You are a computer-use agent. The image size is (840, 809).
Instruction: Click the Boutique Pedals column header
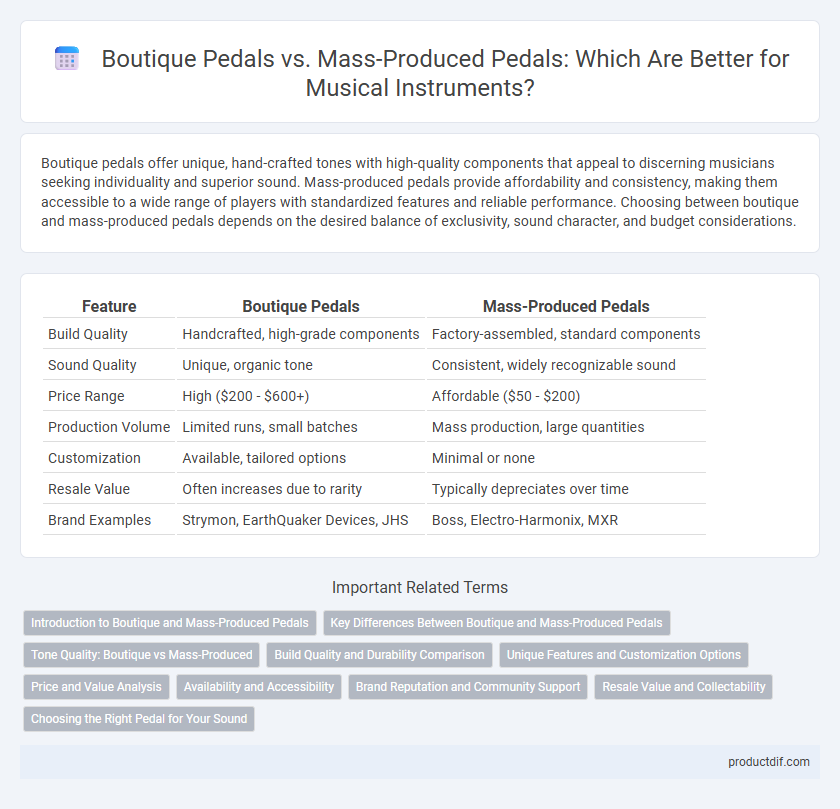pos(301,306)
